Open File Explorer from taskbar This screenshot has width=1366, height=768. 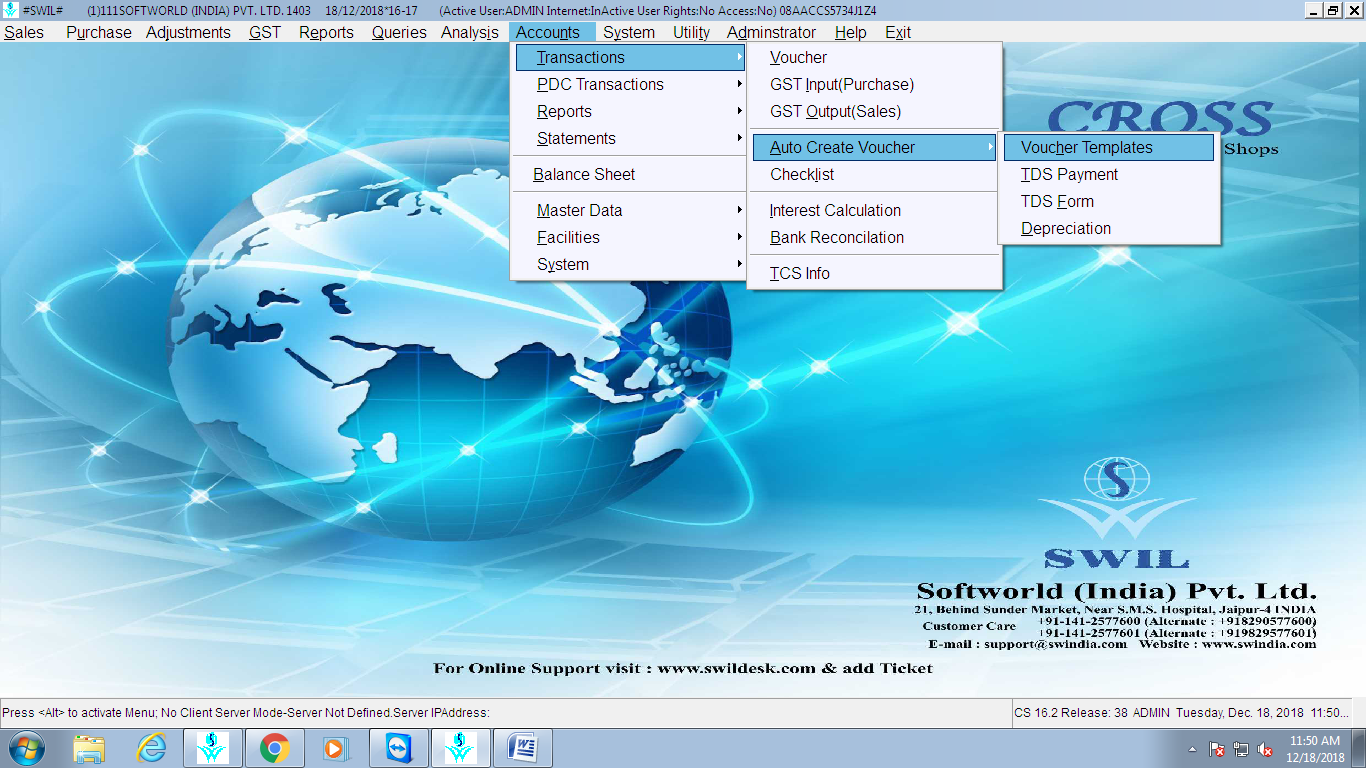pos(90,748)
